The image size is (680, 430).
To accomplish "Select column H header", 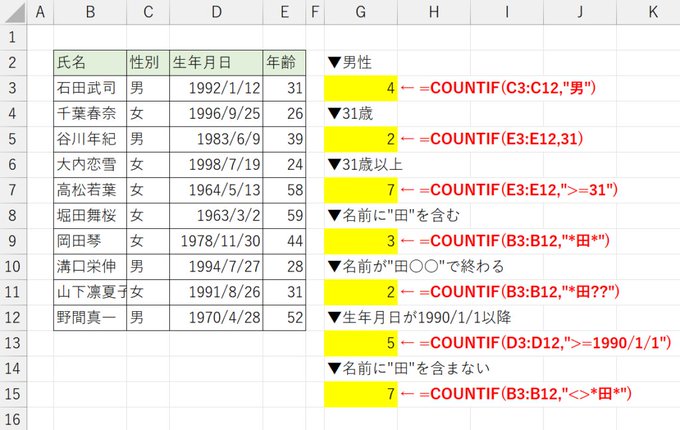I will coord(434,12).
